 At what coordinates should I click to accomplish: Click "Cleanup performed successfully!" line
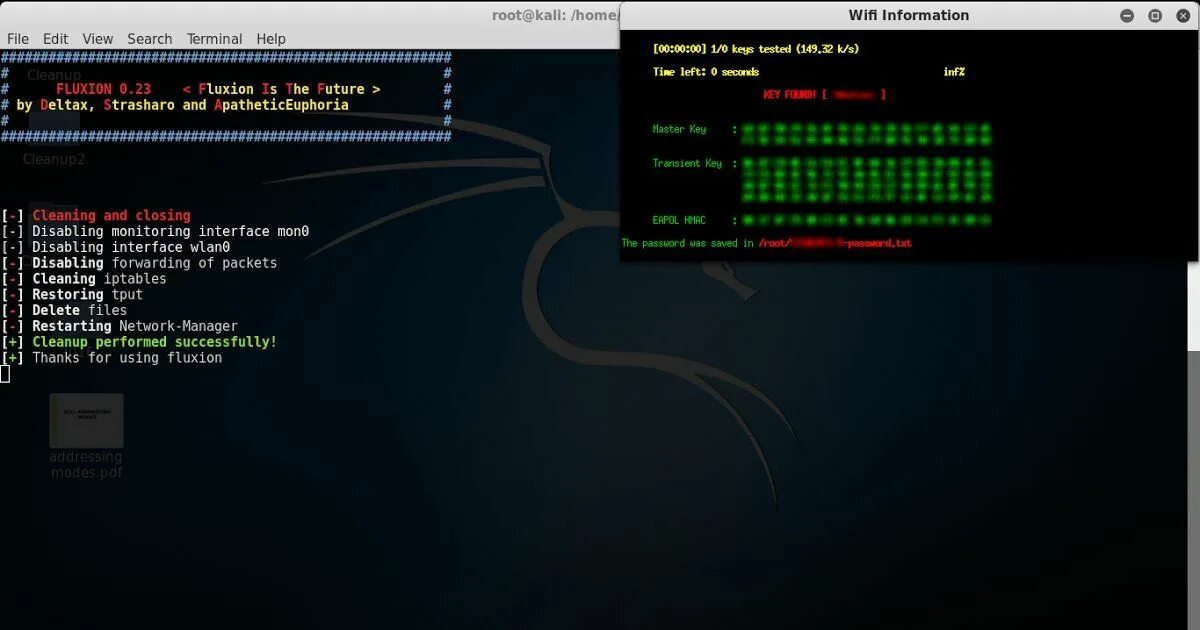[x=139, y=342]
